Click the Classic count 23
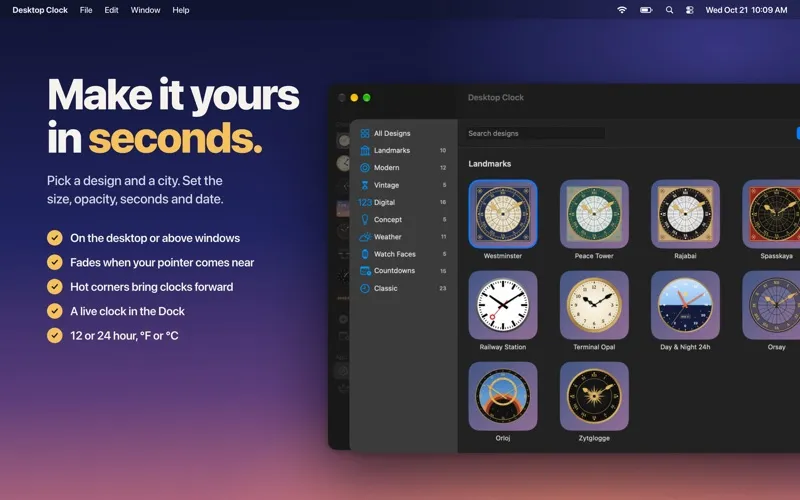Image resolution: width=800 pixels, height=500 pixels. 442,288
